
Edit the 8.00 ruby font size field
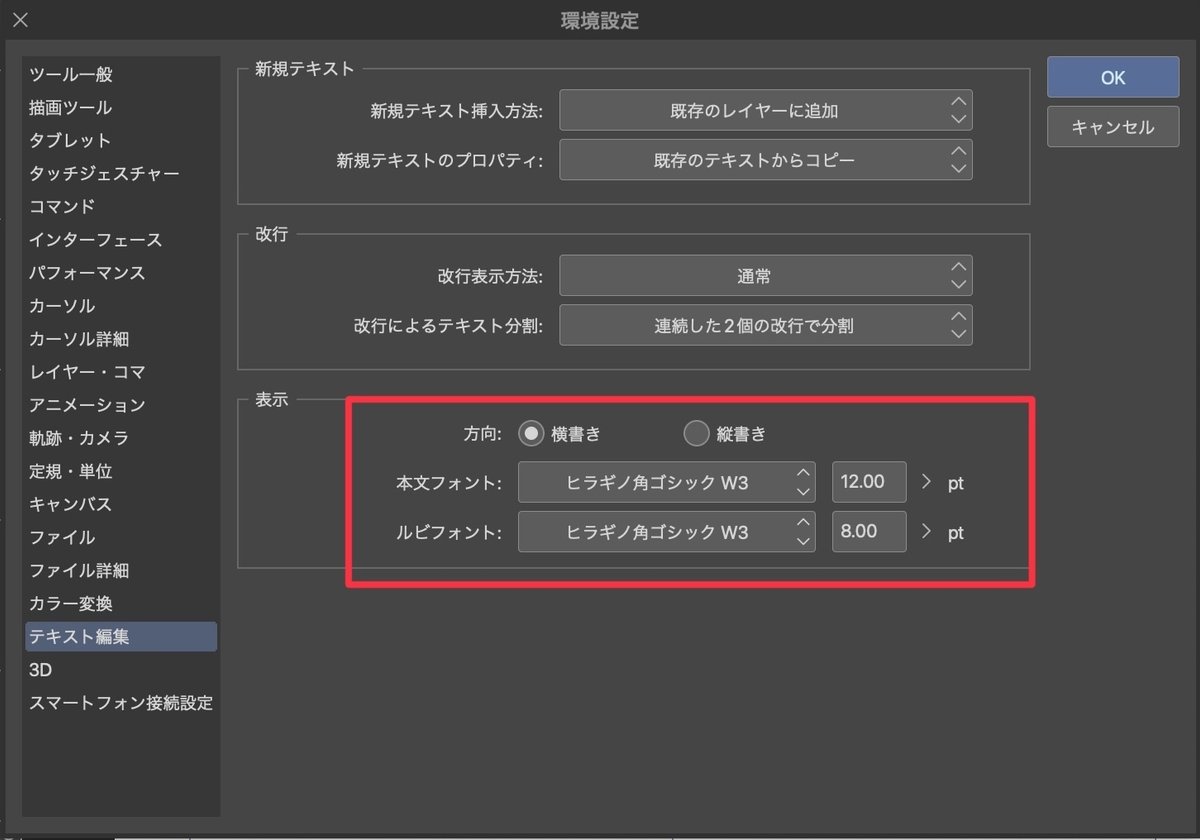coord(868,532)
